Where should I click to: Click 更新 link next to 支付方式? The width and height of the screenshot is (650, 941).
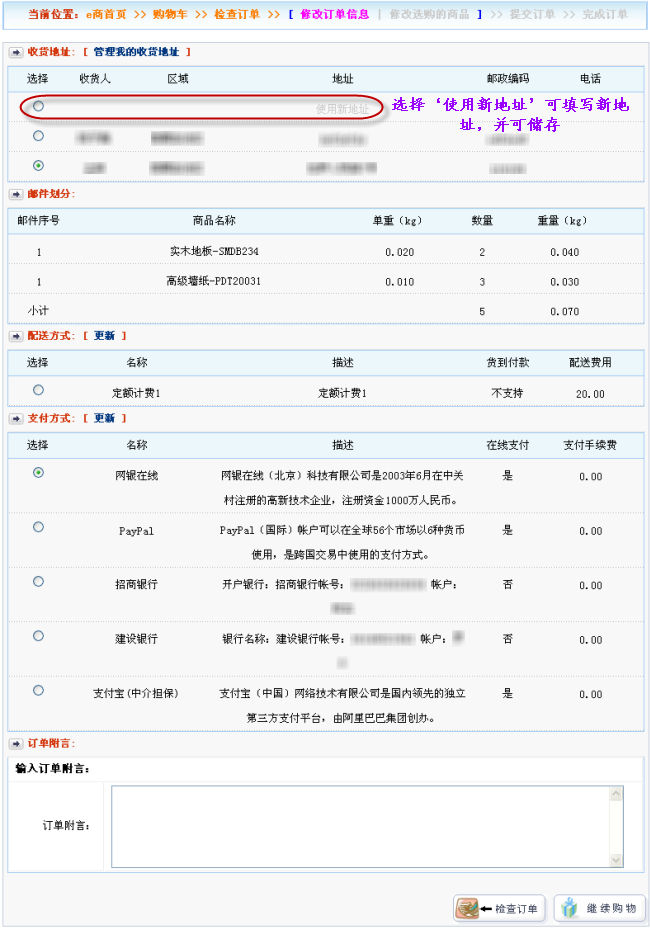104,419
